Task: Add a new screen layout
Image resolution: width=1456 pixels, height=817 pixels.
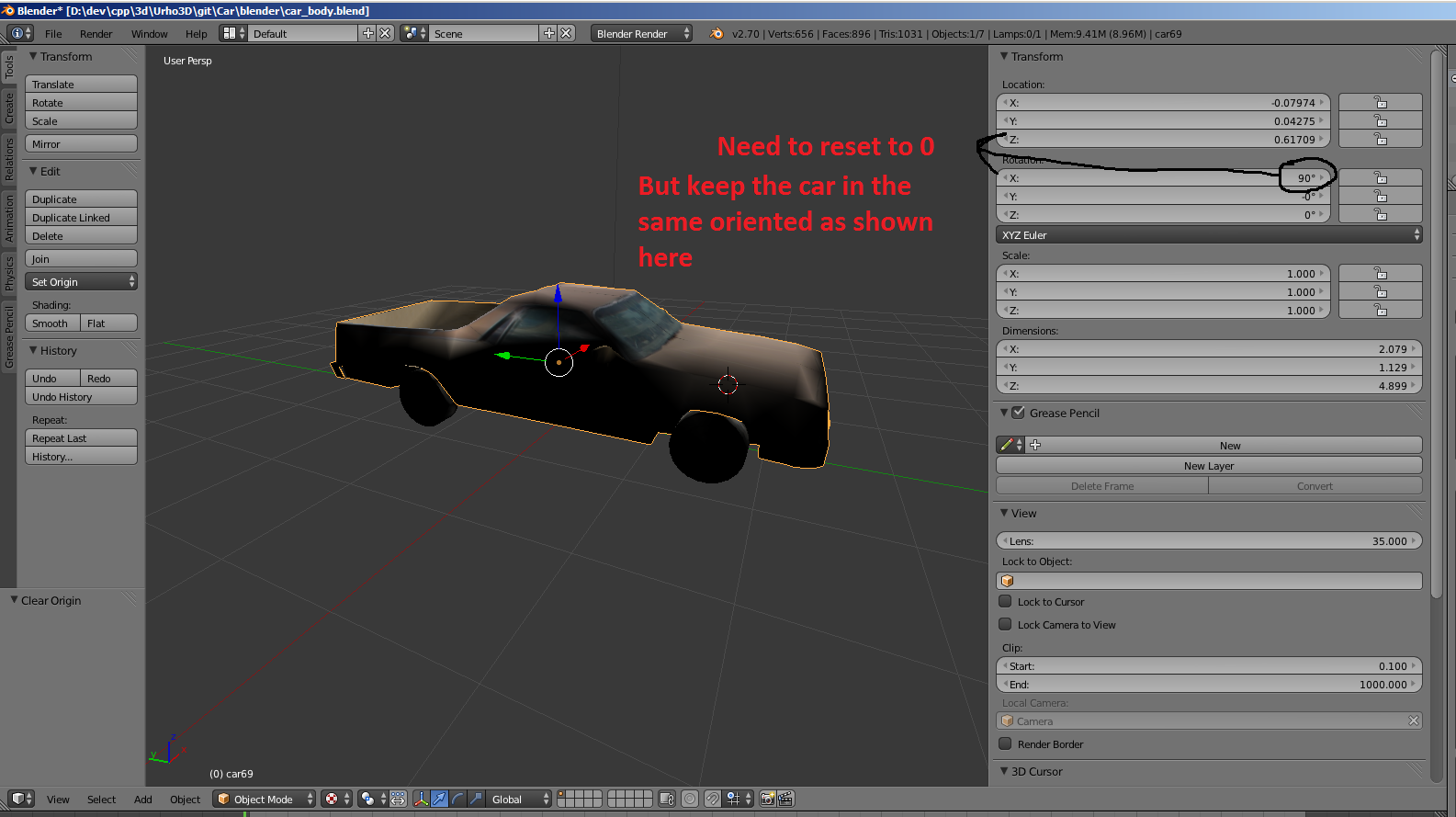Action: tap(368, 33)
